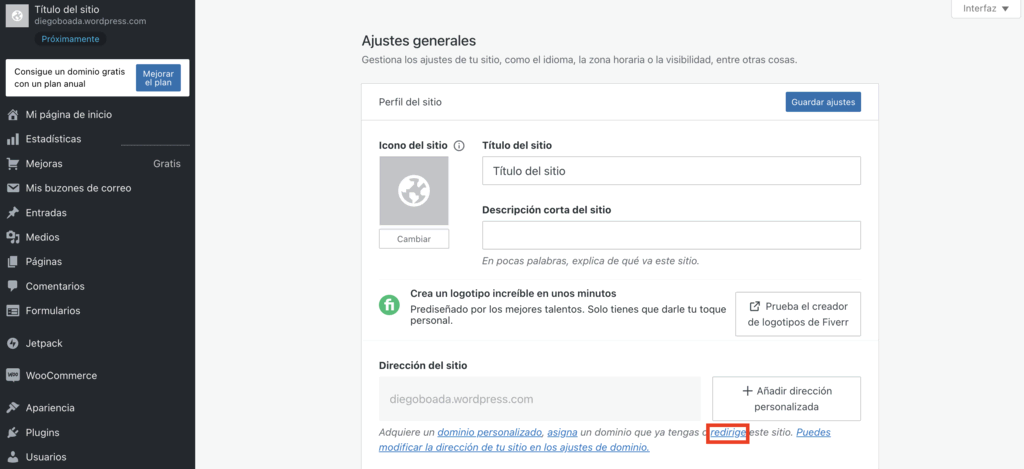Open the Interfaz dropdown
The image size is (1024, 469).
pos(985,8)
